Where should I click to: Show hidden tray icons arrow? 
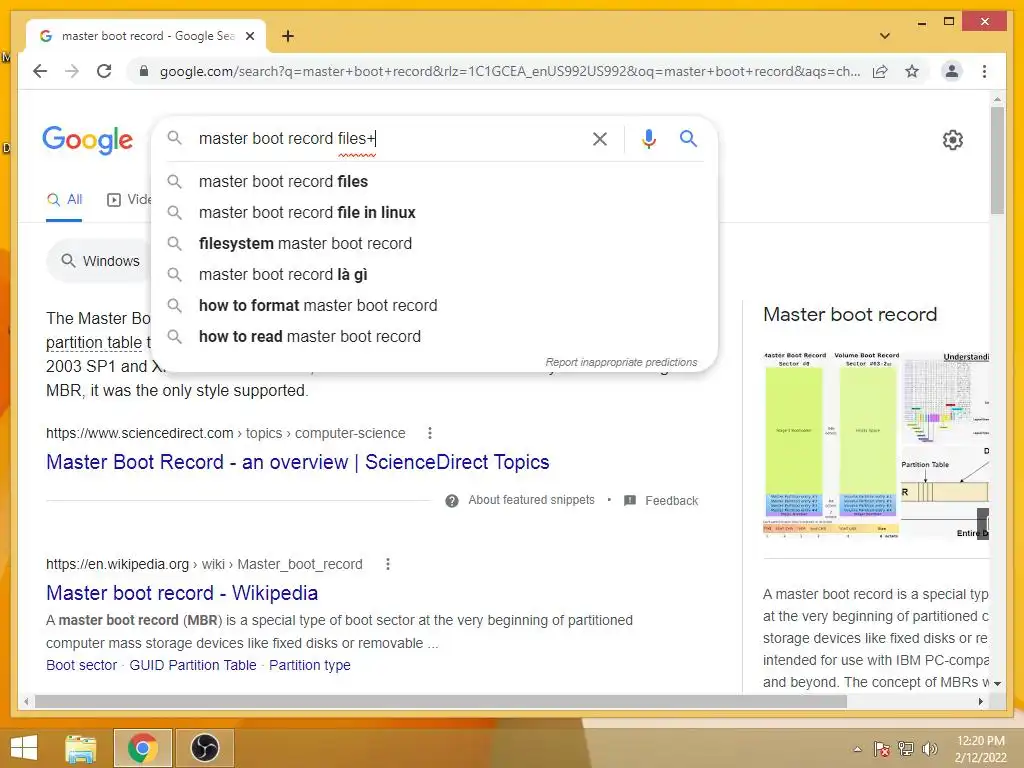[857, 749]
